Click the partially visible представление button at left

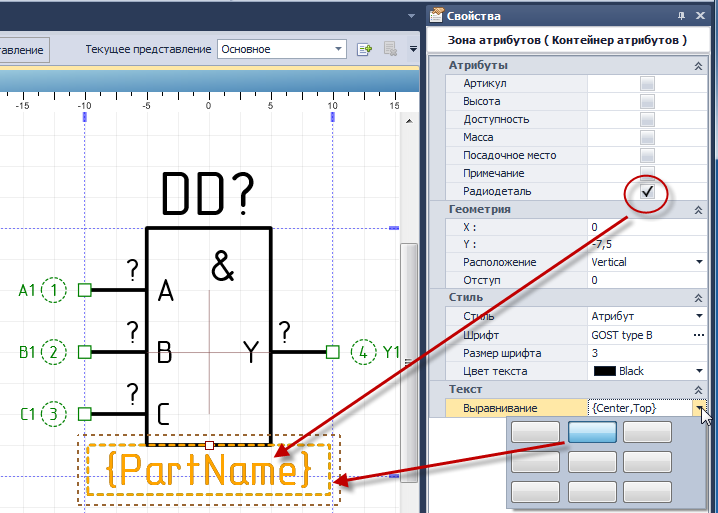[23, 50]
